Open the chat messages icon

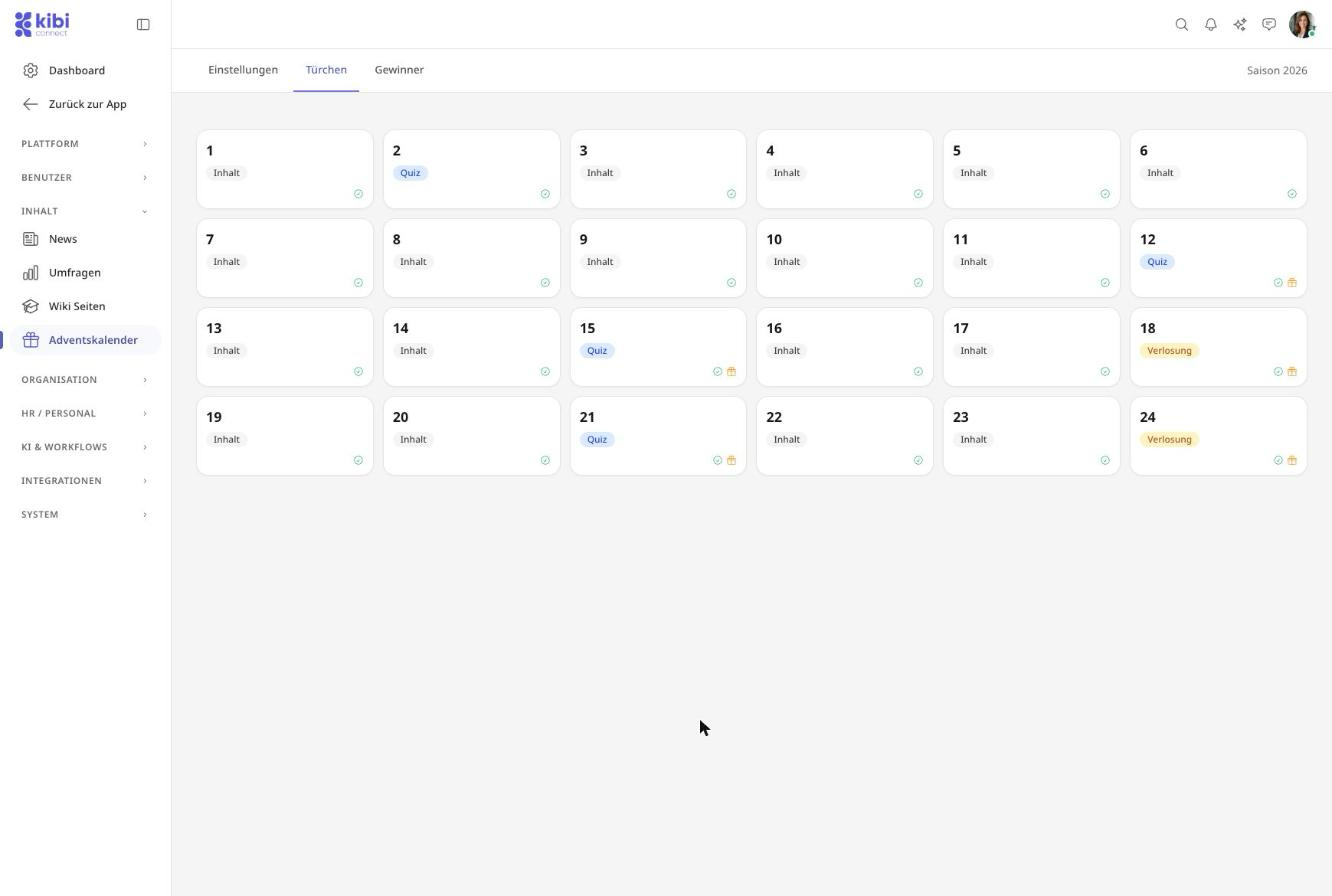pyautogui.click(x=1269, y=25)
